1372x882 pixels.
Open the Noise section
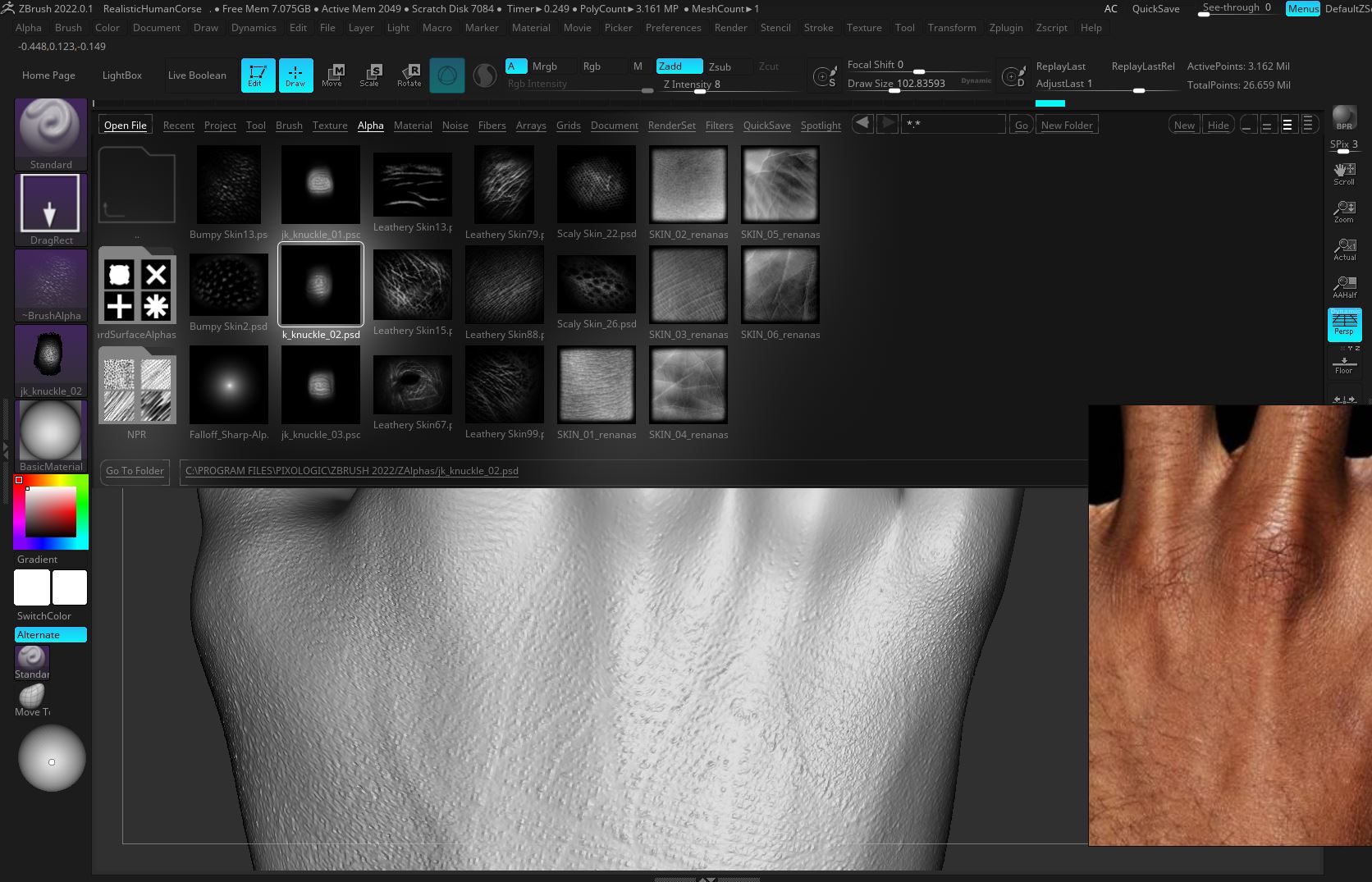click(455, 125)
